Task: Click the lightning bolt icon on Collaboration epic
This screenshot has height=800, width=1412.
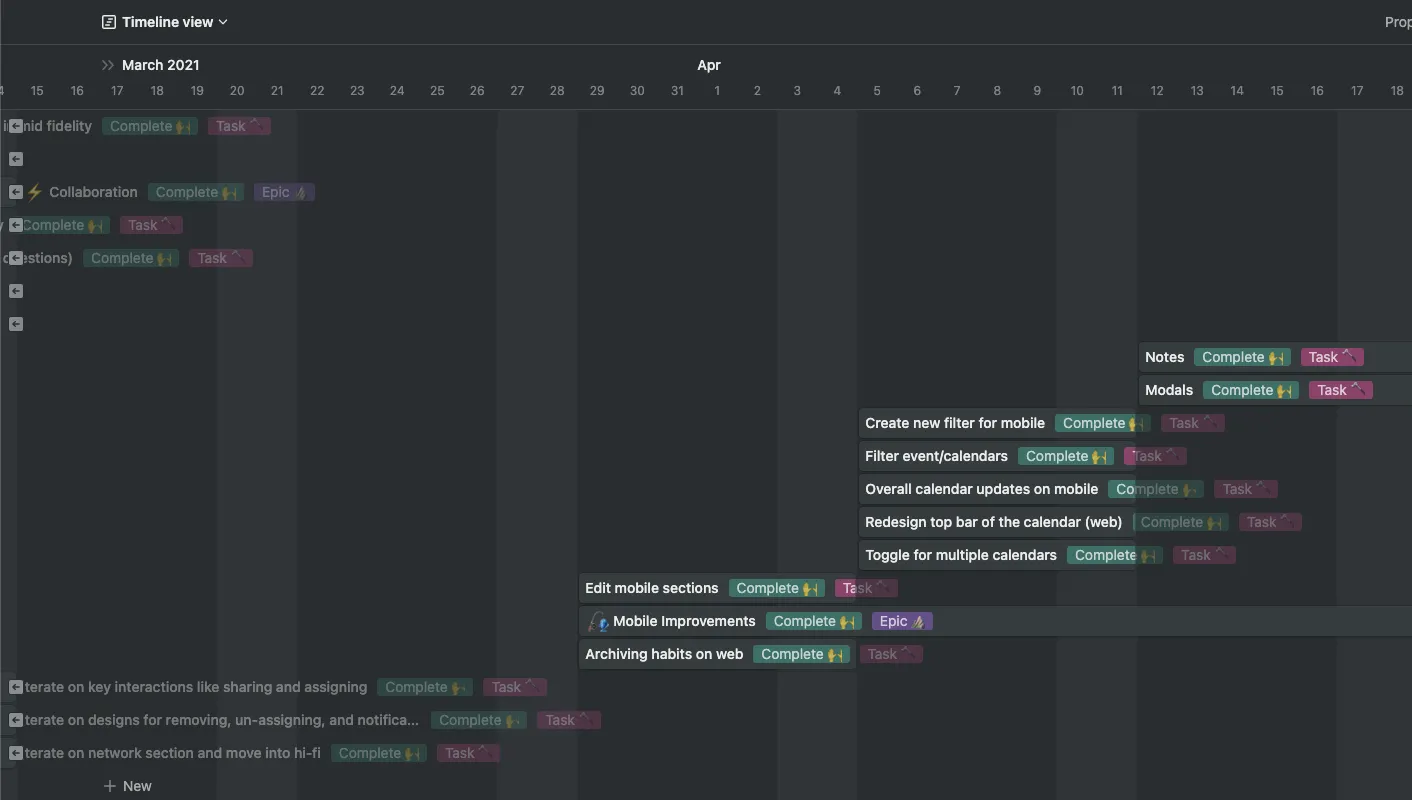Action: point(36,192)
